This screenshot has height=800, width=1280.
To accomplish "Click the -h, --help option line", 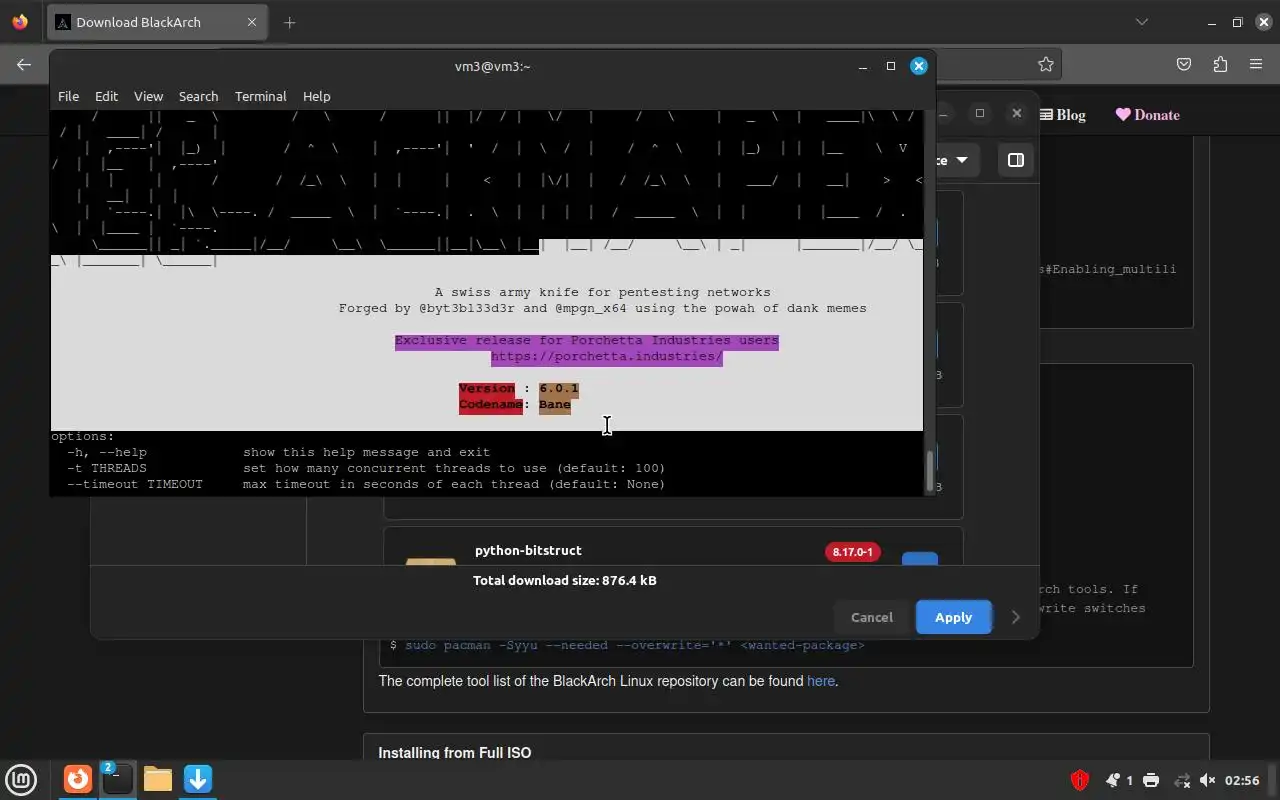I will [278, 452].
